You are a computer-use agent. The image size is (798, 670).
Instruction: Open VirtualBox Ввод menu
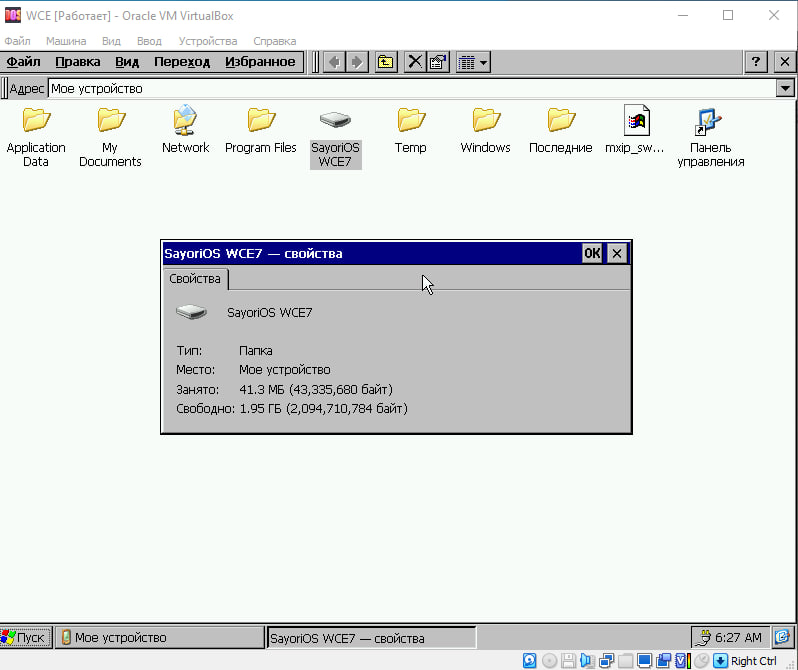point(149,41)
